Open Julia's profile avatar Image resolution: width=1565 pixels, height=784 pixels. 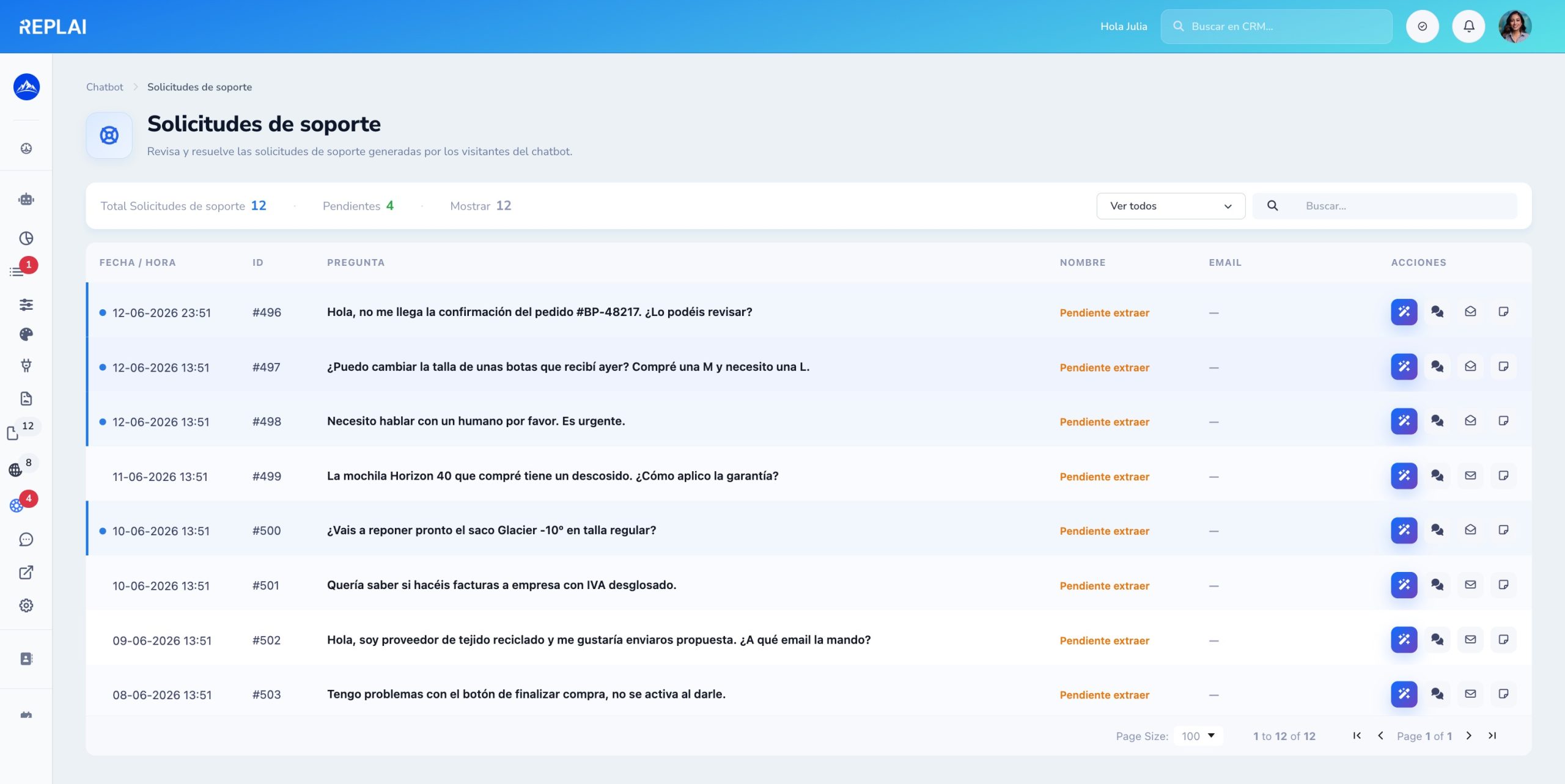pos(1515,26)
